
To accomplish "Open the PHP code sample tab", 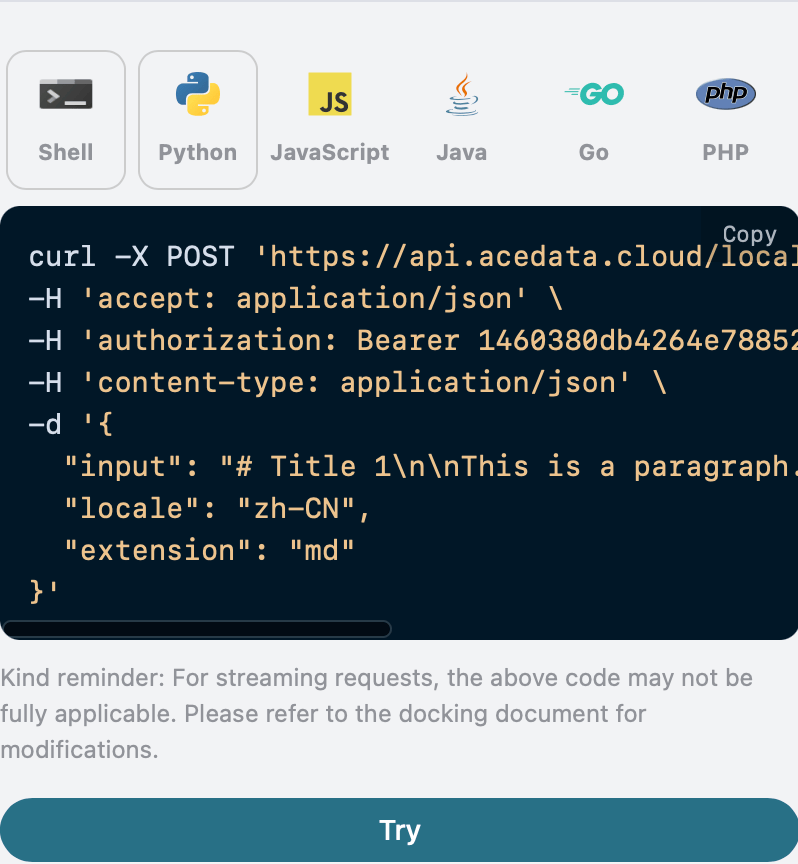I will click(725, 153).
